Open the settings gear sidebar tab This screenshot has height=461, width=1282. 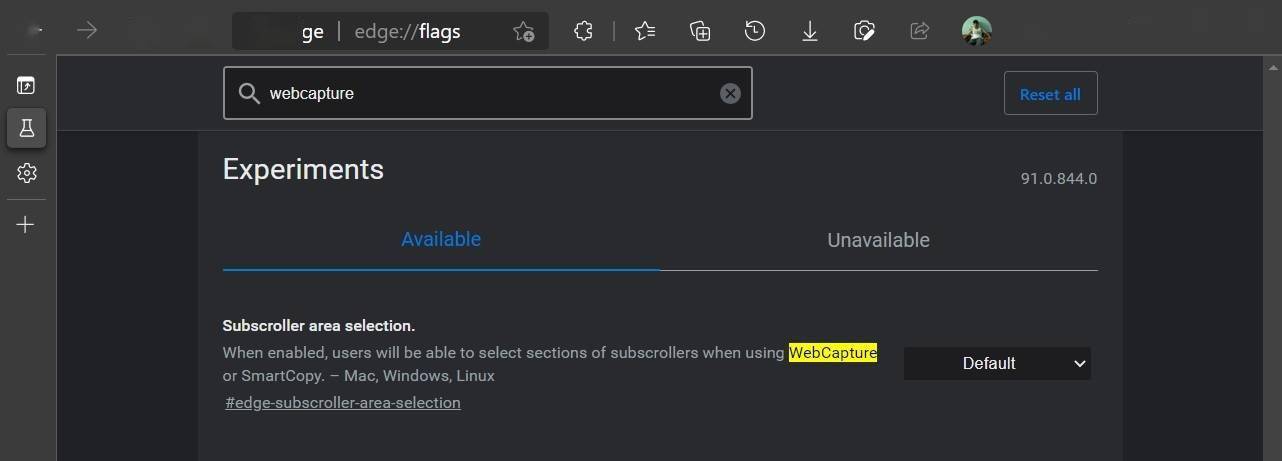(26, 173)
